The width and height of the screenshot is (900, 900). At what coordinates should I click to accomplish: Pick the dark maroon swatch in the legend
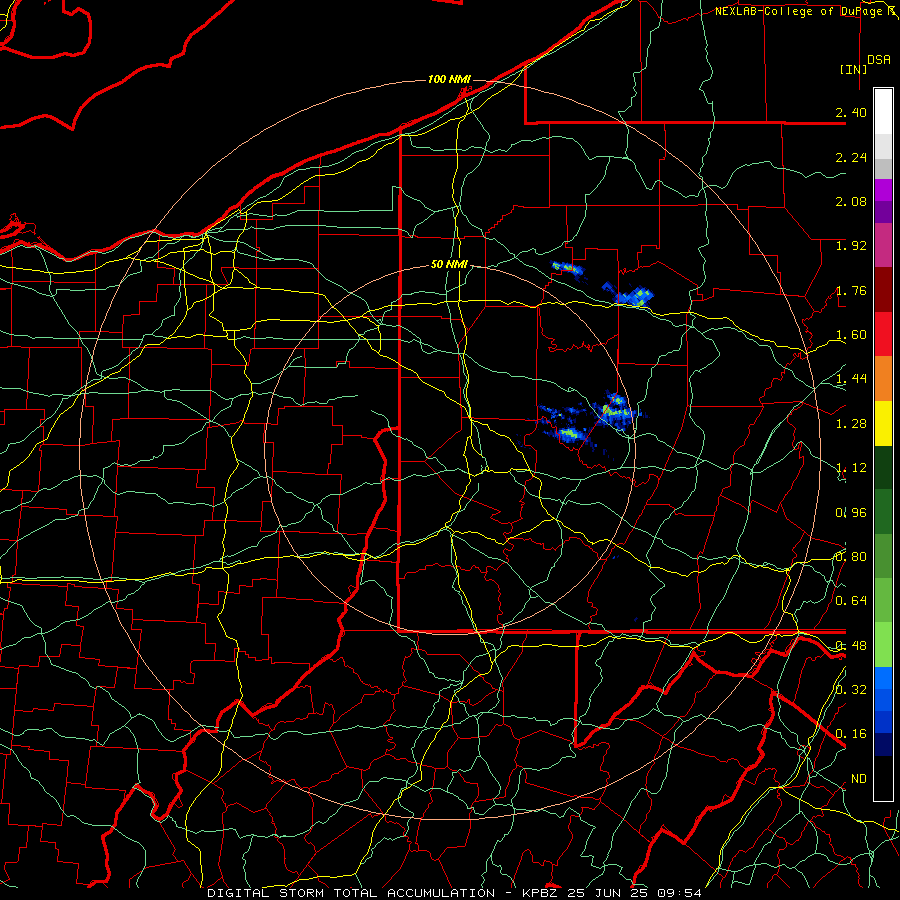coord(883,290)
